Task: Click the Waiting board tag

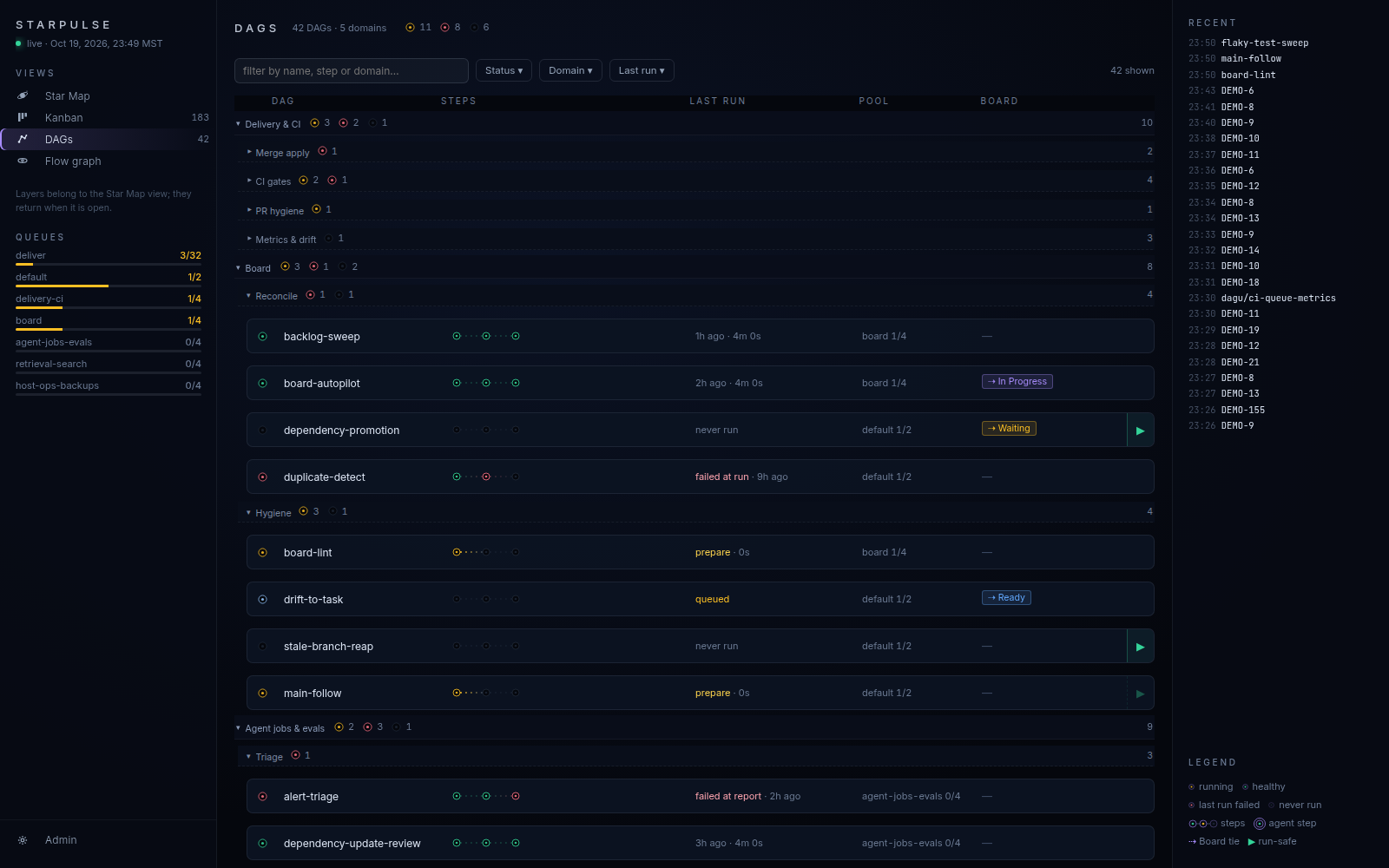Action: point(1009,429)
